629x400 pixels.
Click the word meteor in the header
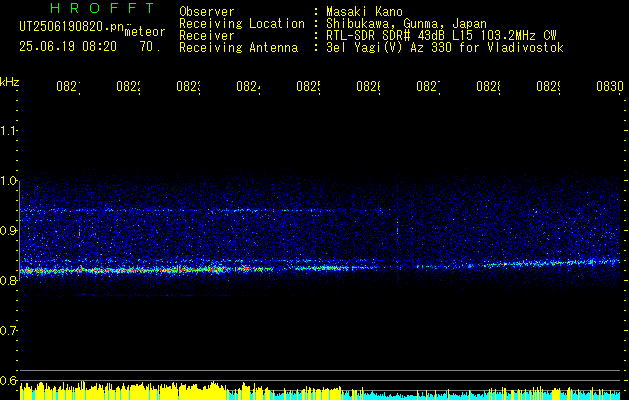145,32
